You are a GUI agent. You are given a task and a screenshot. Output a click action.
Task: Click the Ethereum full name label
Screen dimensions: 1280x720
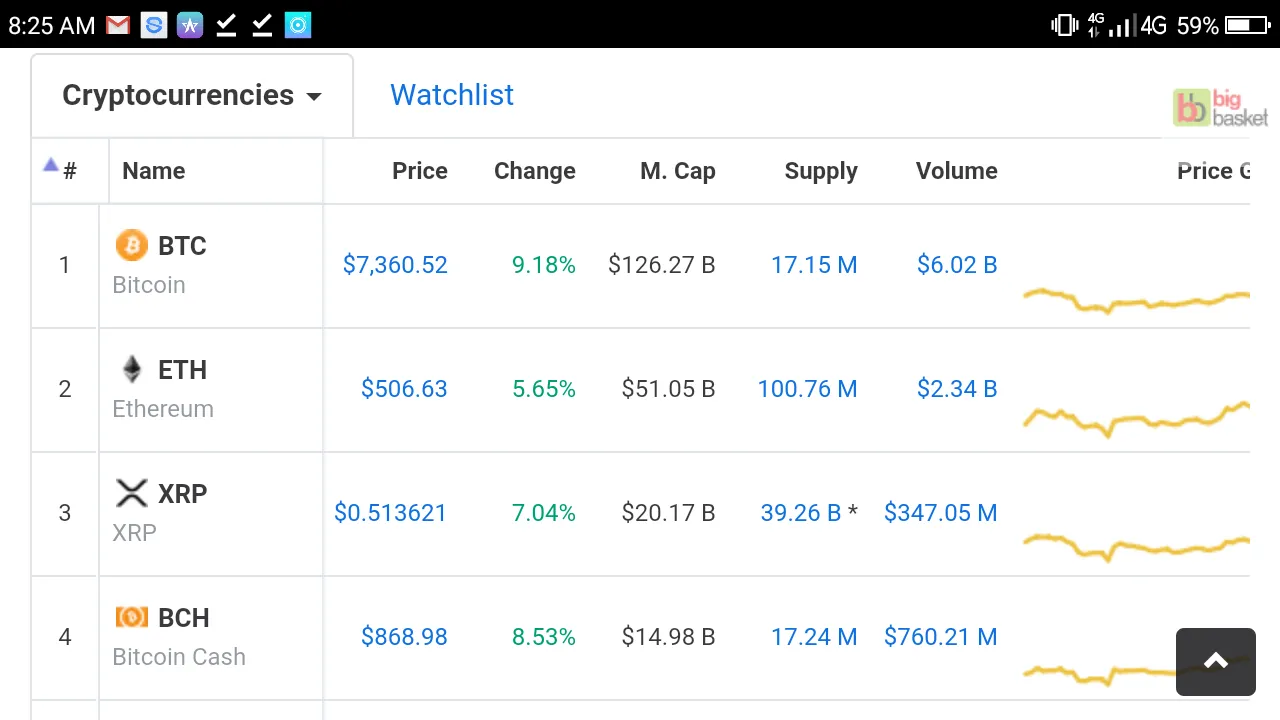(163, 409)
